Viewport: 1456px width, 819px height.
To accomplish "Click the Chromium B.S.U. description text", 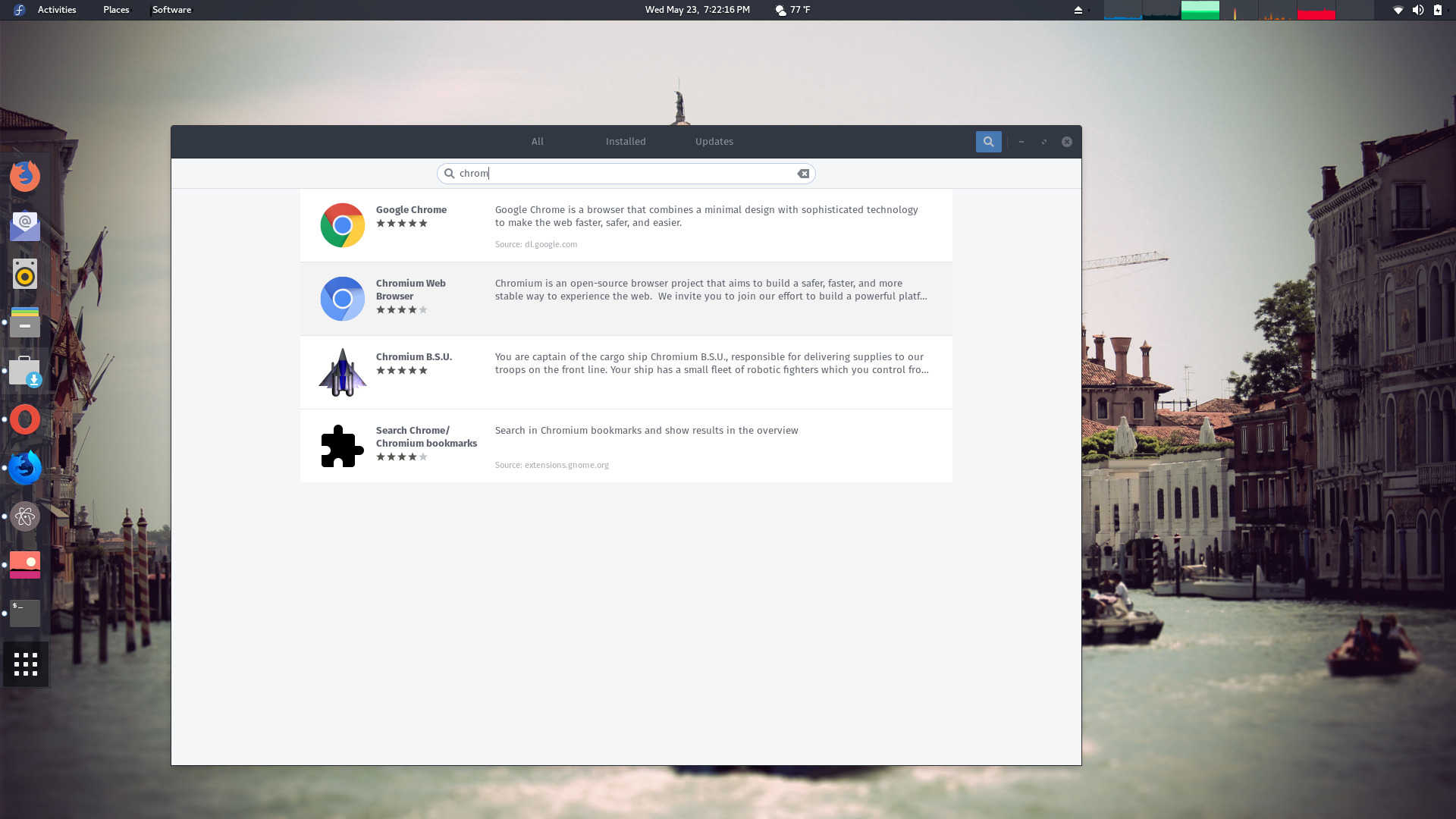I will coord(712,363).
